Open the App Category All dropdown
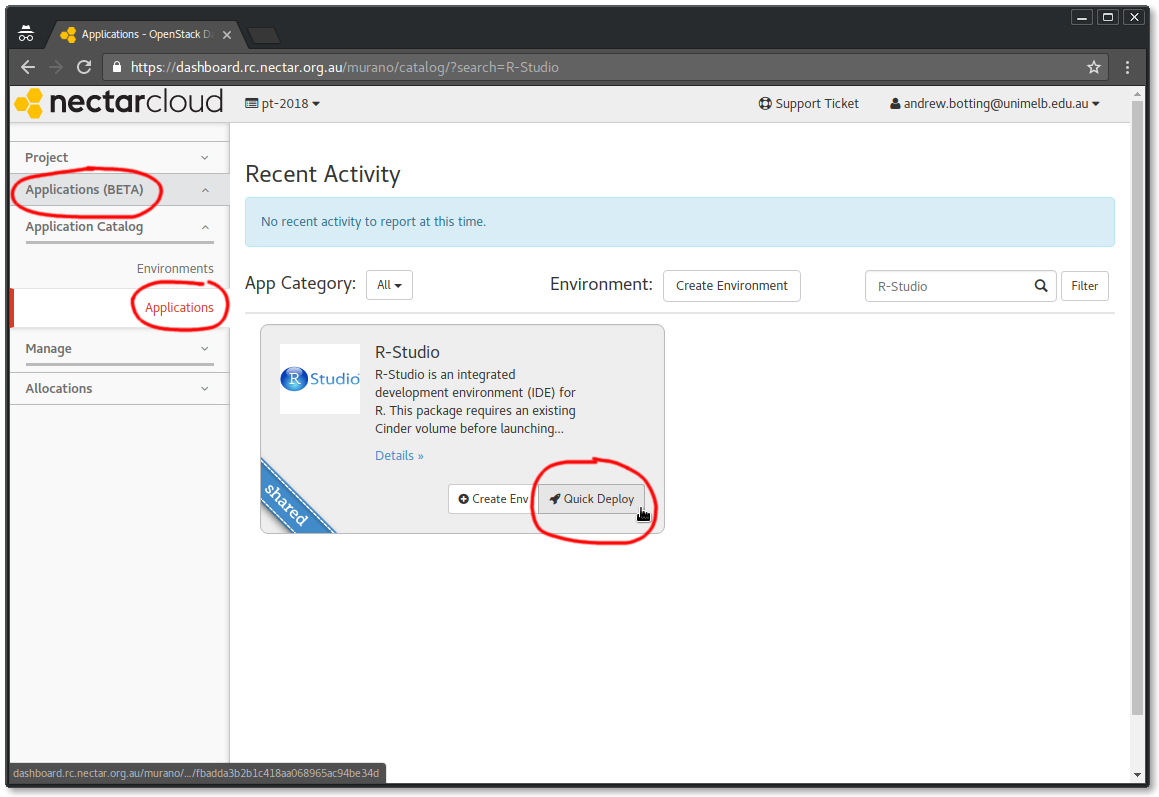The image size is (1159, 797). [x=389, y=285]
